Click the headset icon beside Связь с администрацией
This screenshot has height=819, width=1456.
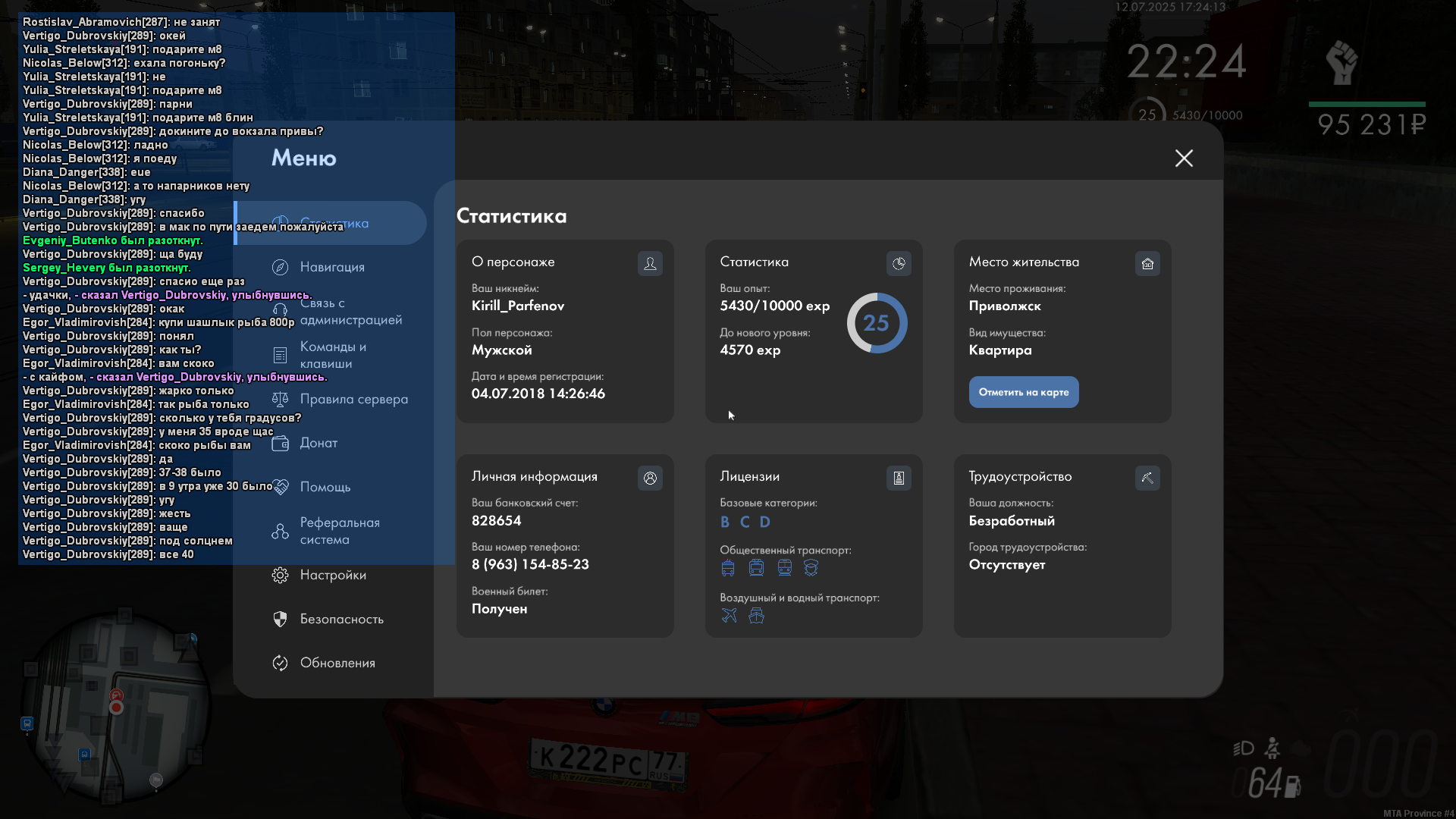280,309
